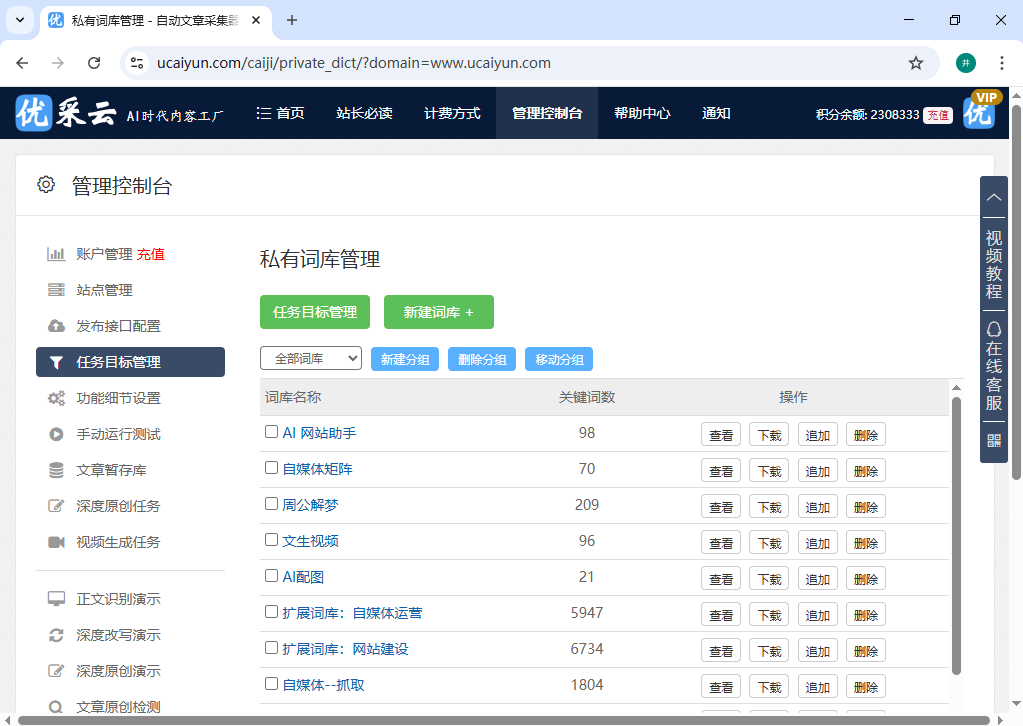Click the server icon next to 站点管理

[56, 290]
